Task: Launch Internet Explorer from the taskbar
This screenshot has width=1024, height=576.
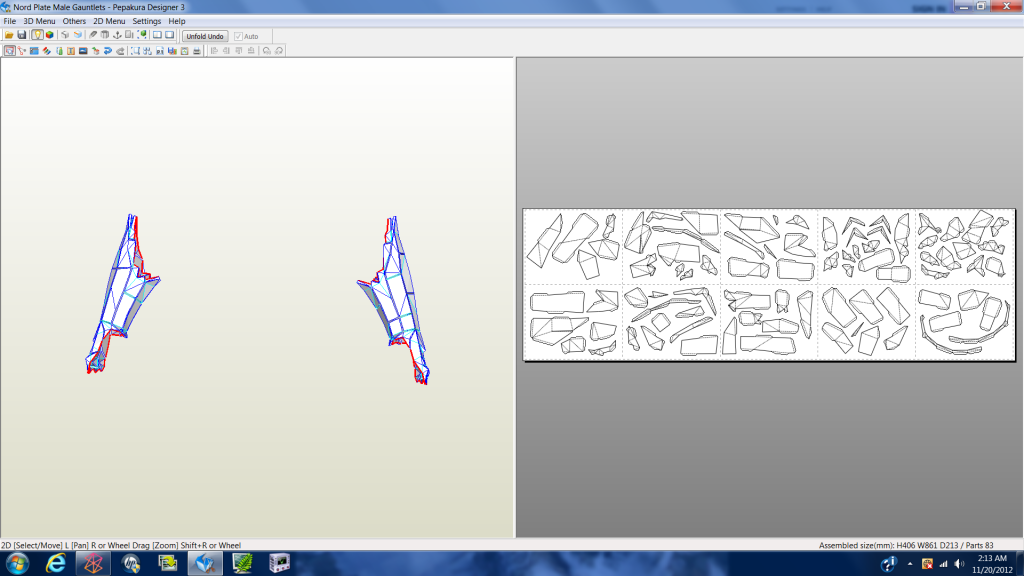Action: 56,563
